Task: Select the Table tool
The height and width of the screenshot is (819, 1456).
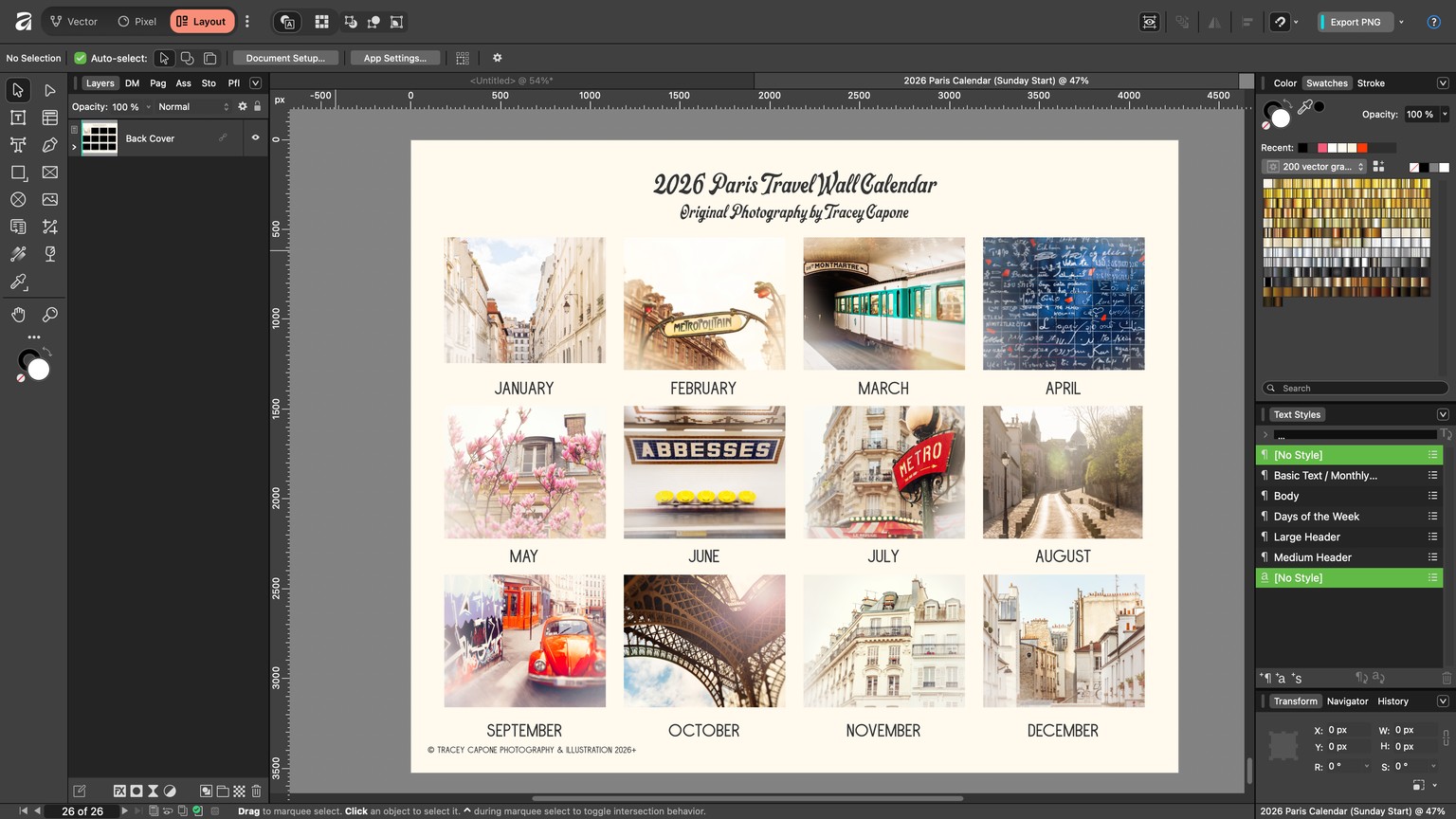Action: coord(50,118)
